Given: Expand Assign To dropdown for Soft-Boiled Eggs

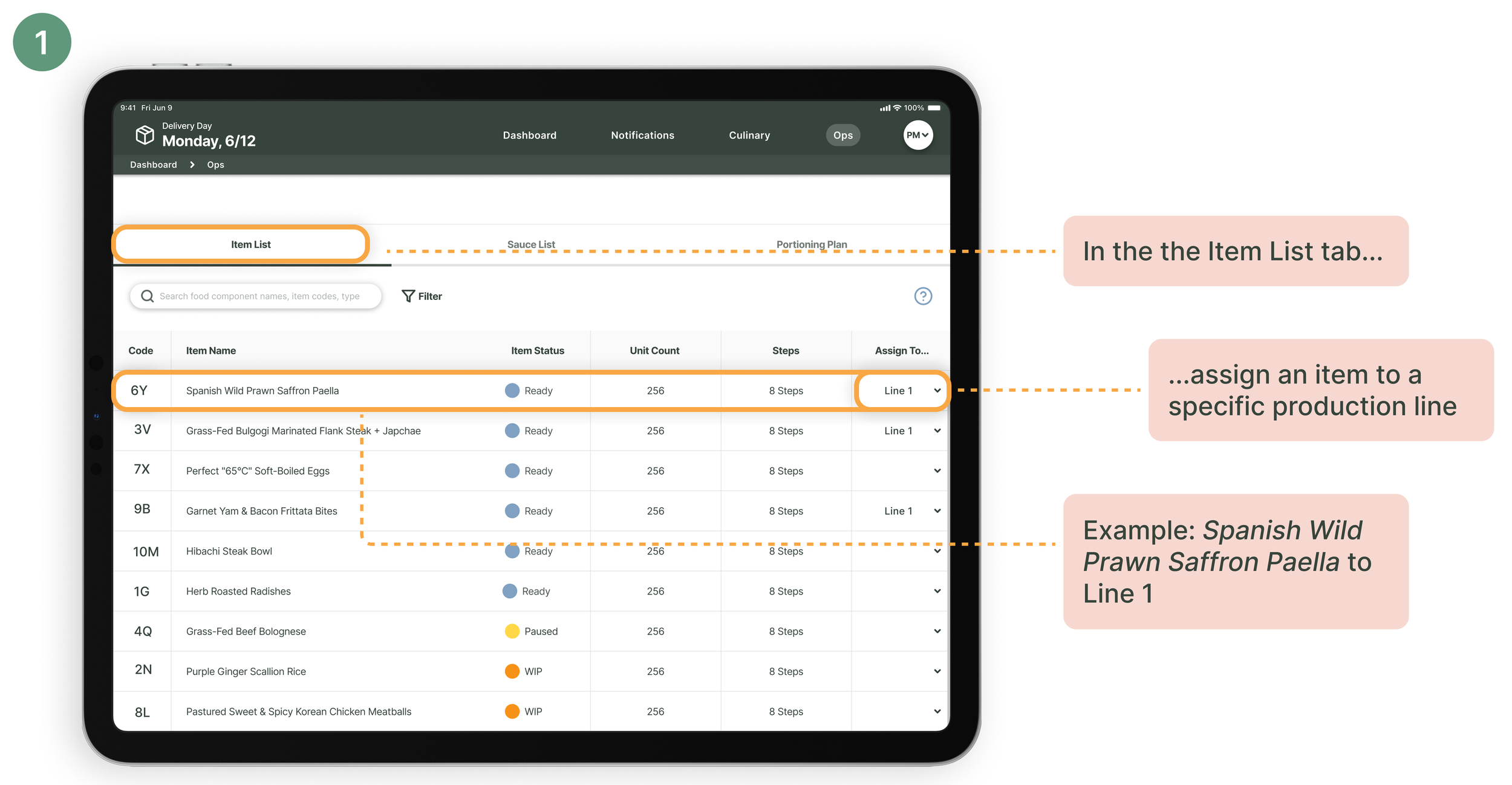Looking at the screenshot, I should [937, 471].
